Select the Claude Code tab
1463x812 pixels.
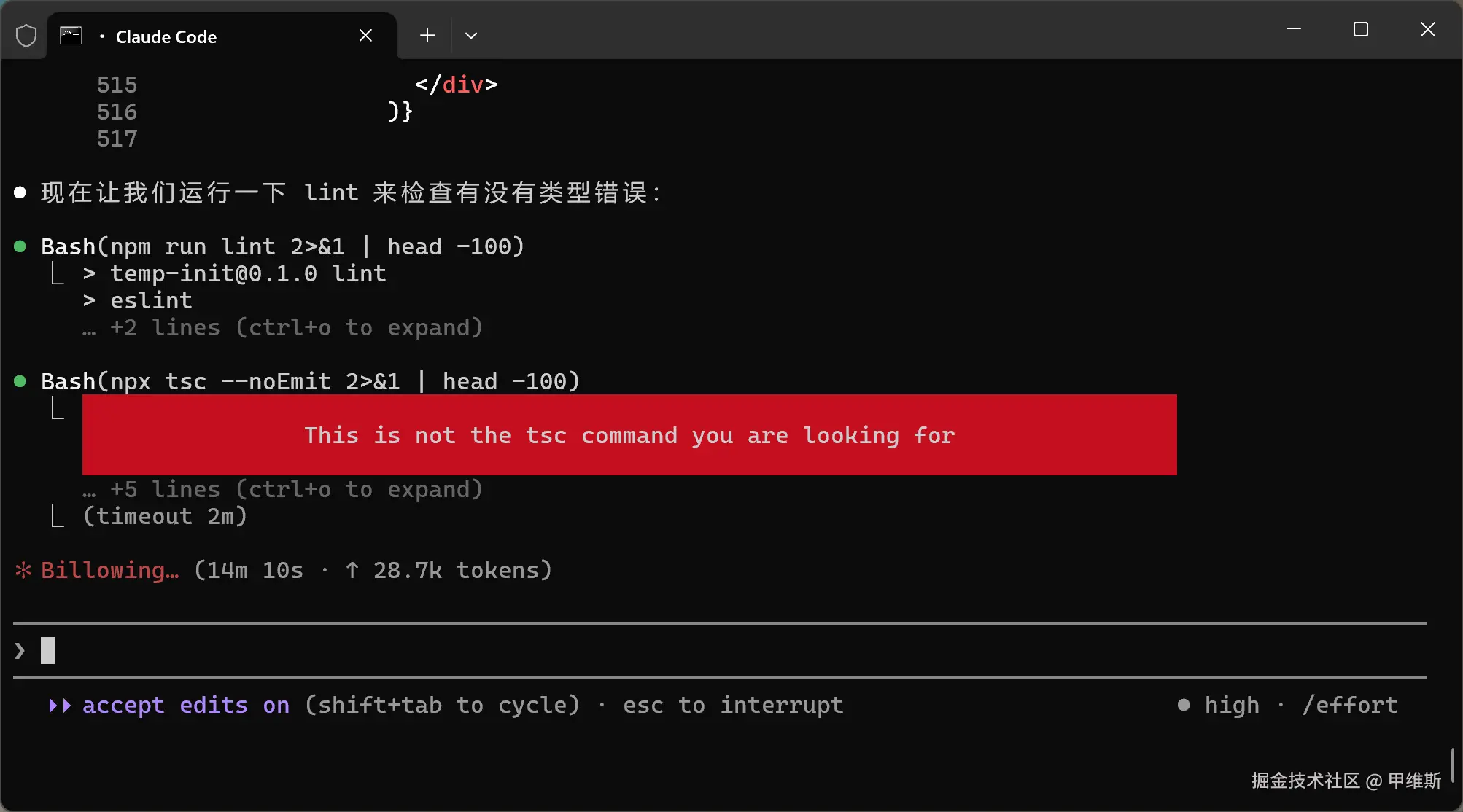click(166, 36)
